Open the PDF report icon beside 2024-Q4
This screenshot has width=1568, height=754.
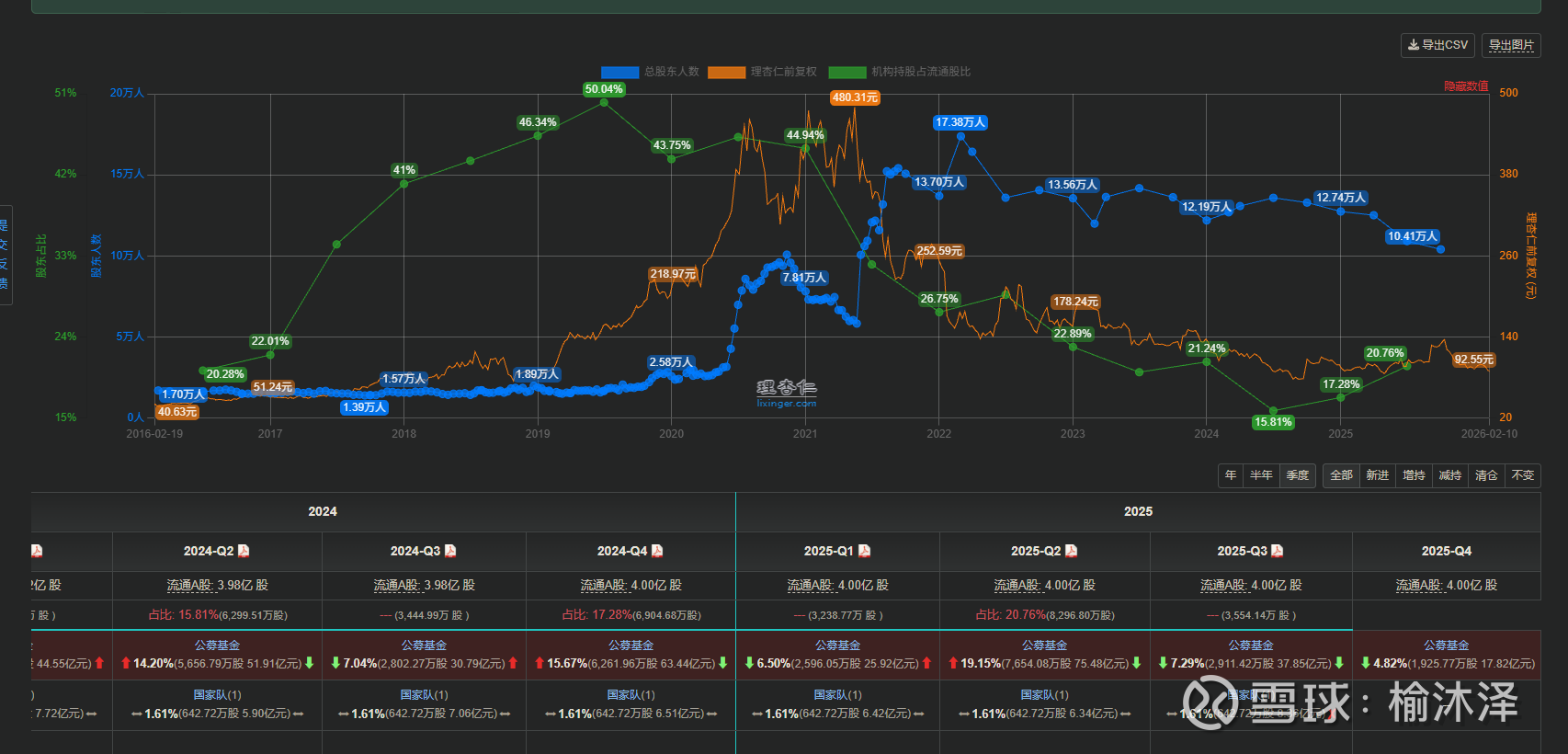point(657,551)
